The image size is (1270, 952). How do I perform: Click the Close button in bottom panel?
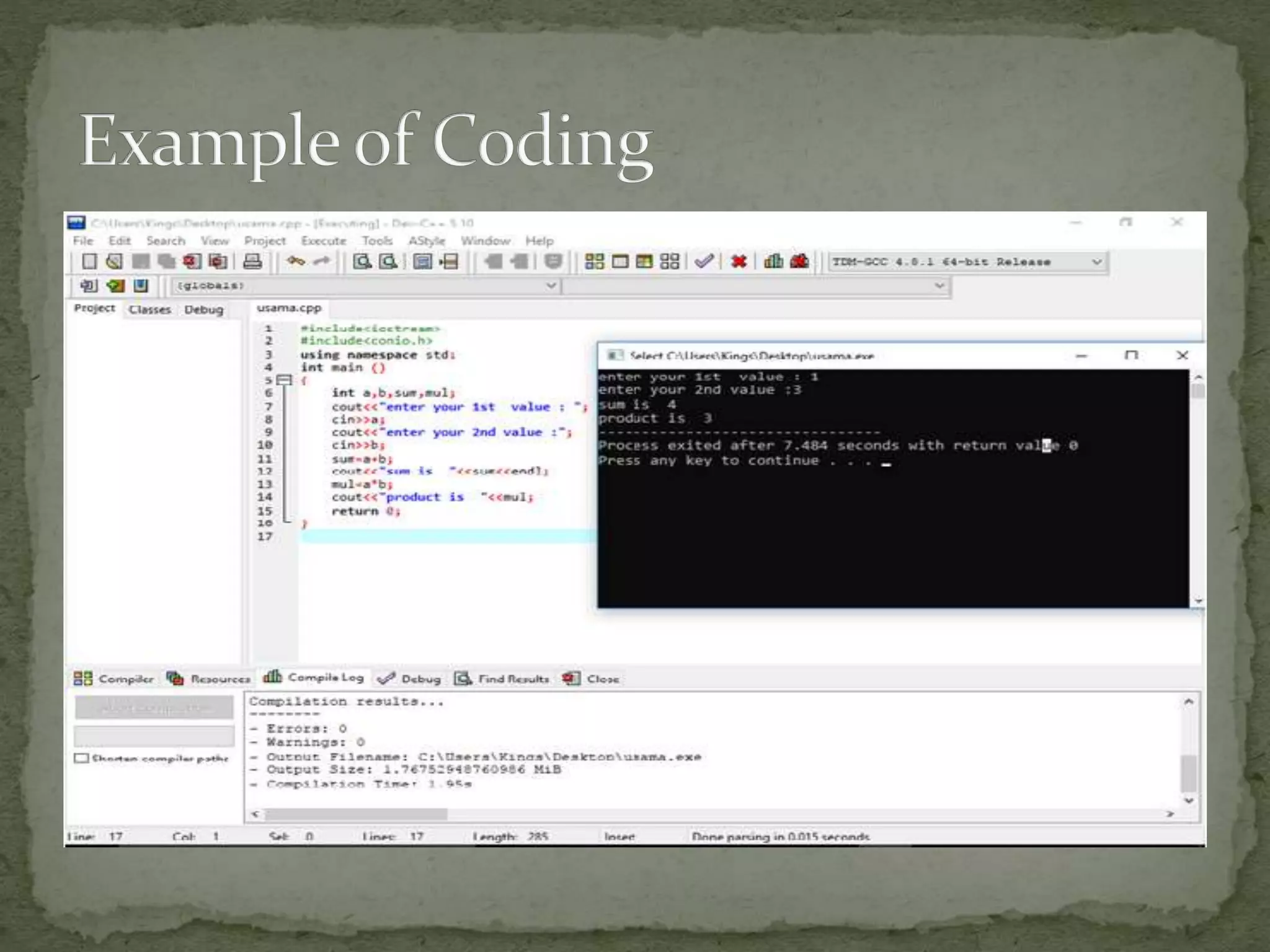click(591, 679)
